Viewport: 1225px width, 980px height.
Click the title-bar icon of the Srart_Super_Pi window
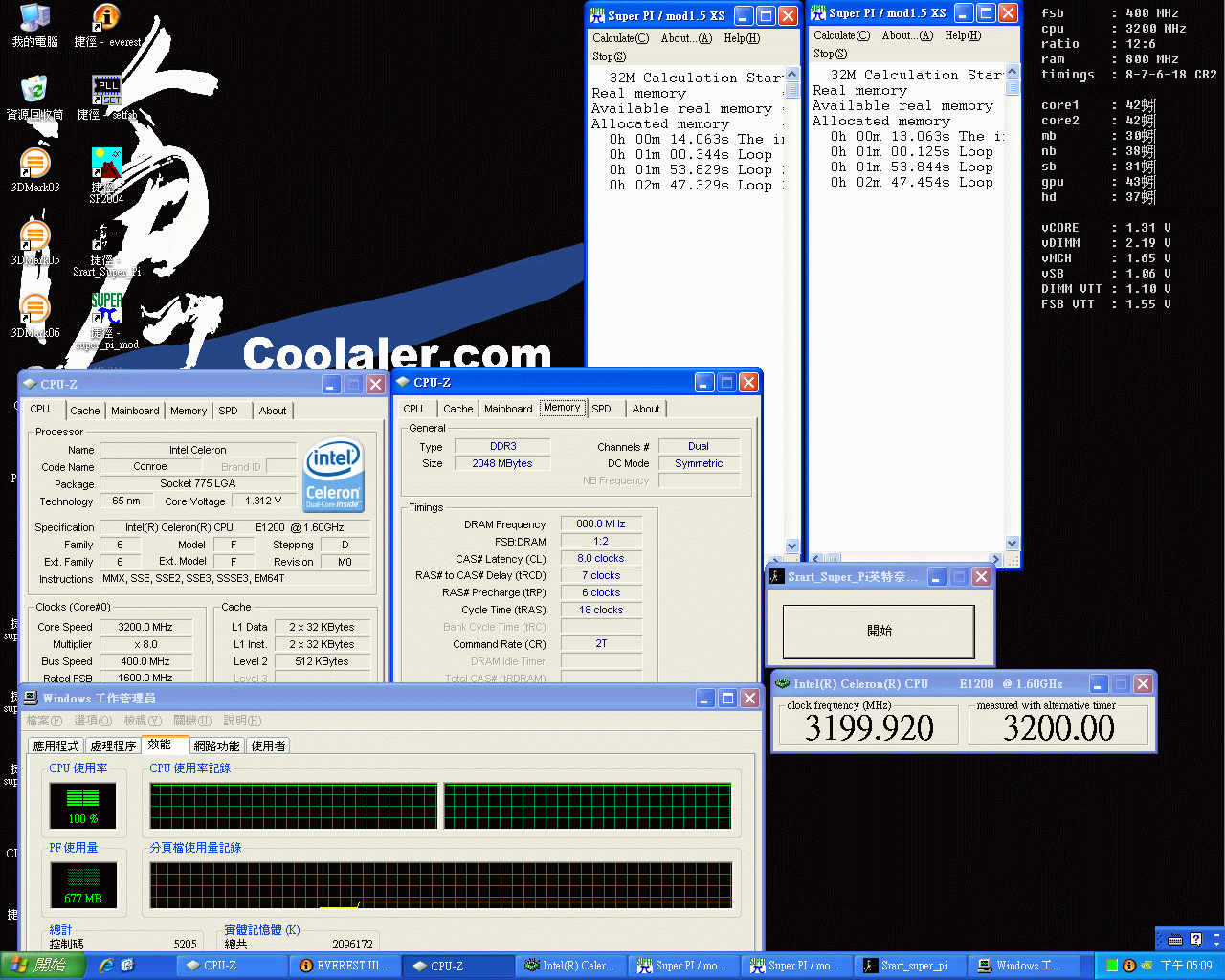tap(777, 577)
